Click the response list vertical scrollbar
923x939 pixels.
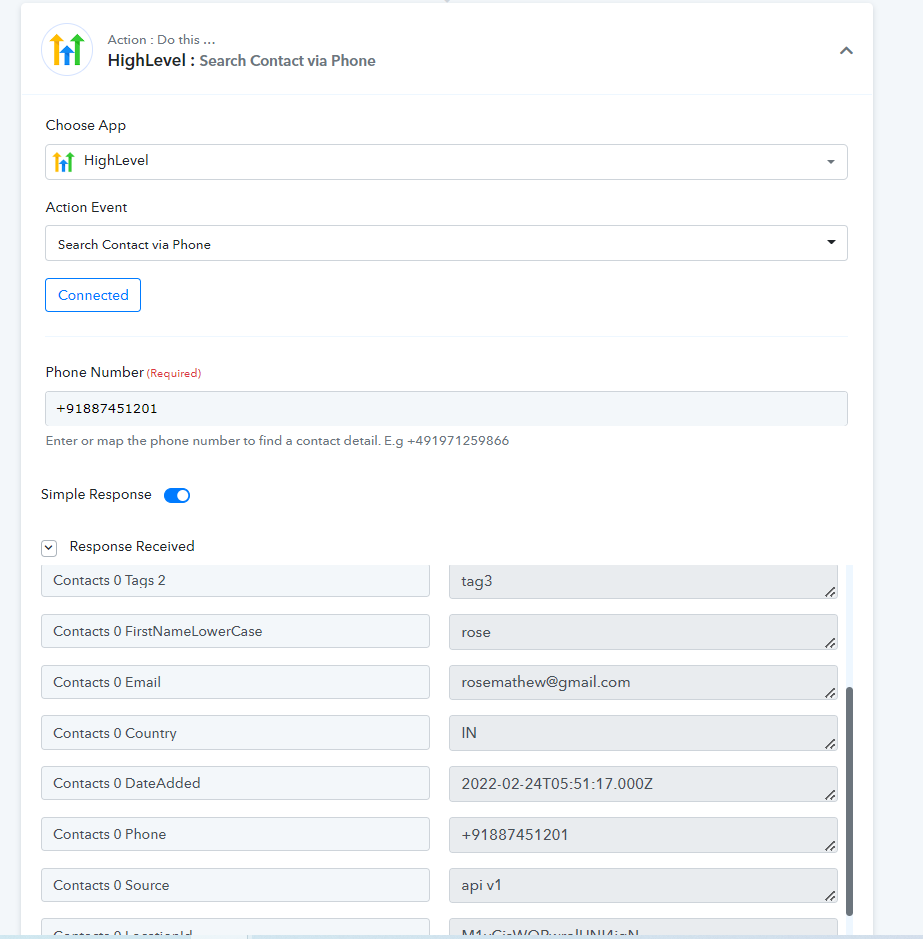[x=849, y=801]
